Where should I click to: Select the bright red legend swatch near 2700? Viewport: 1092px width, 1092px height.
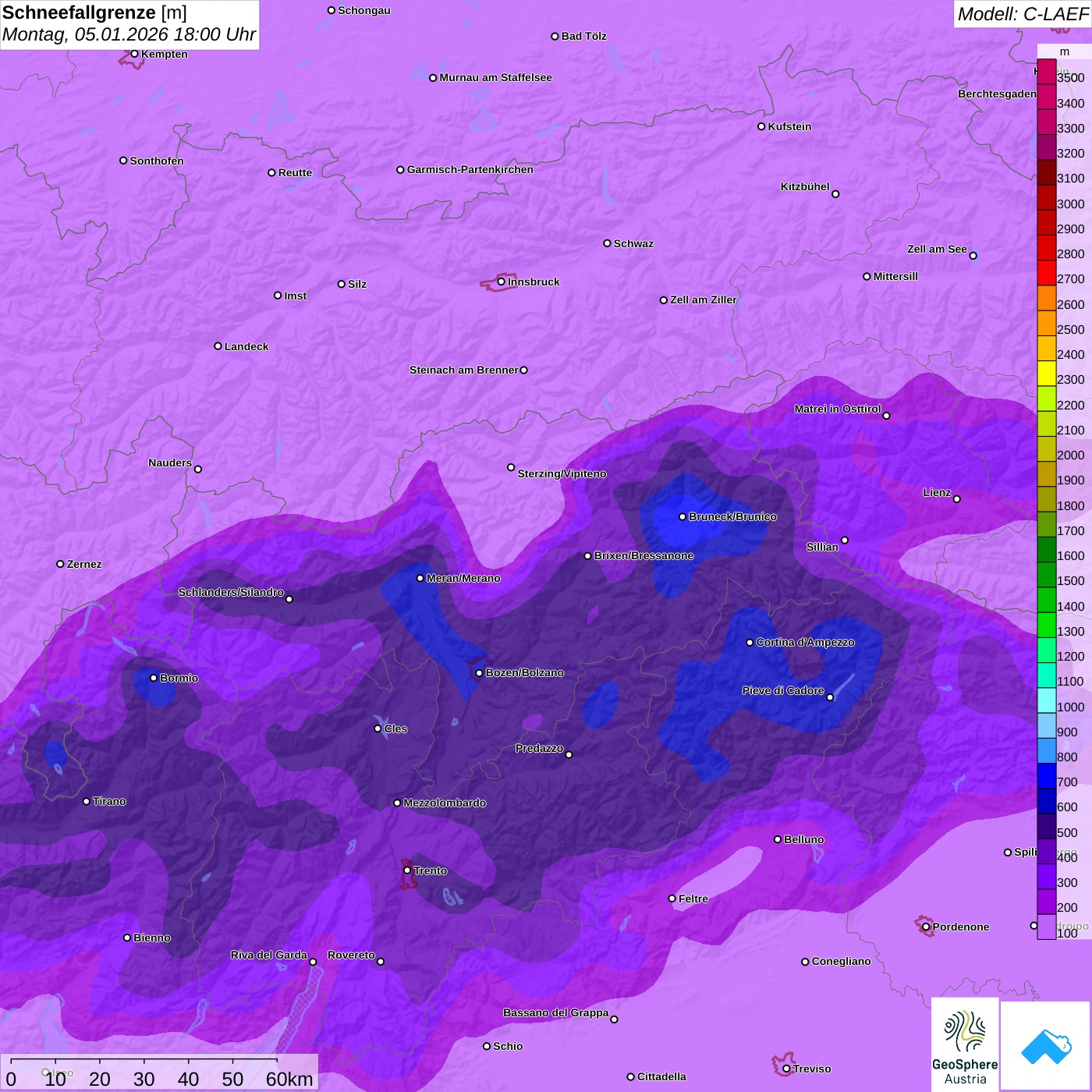[1047, 273]
